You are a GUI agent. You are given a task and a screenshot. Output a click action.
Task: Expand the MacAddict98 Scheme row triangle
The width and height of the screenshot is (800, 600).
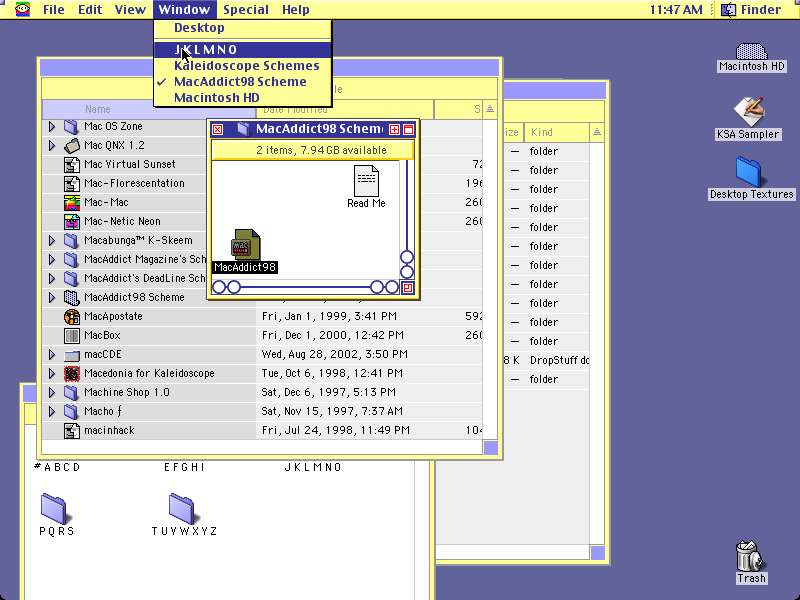pos(52,297)
